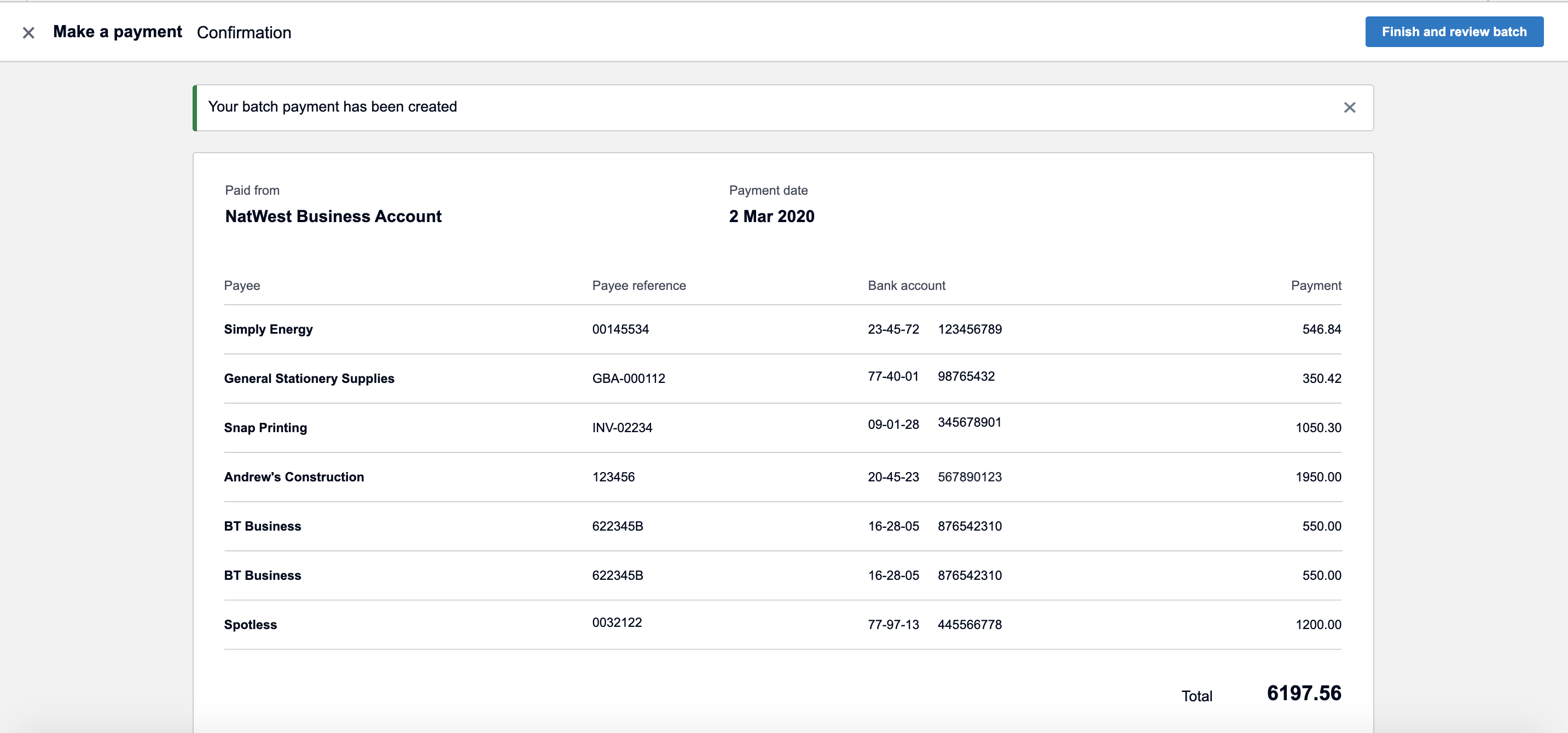
Task: Click the Spotless payee name
Action: pyautogui.click(x=250, y=625)
